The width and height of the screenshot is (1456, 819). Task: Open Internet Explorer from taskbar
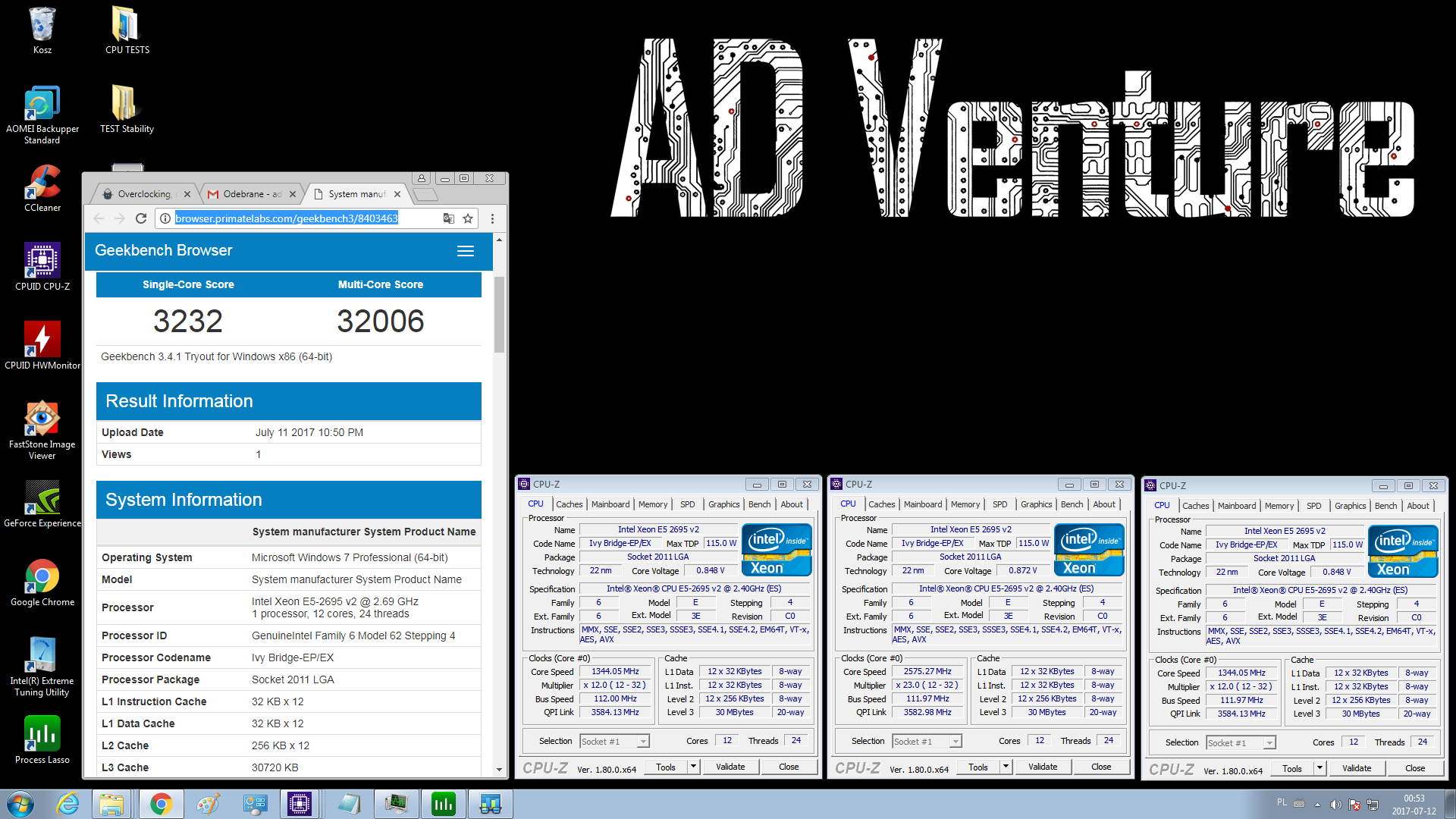[x=67, y=804]
